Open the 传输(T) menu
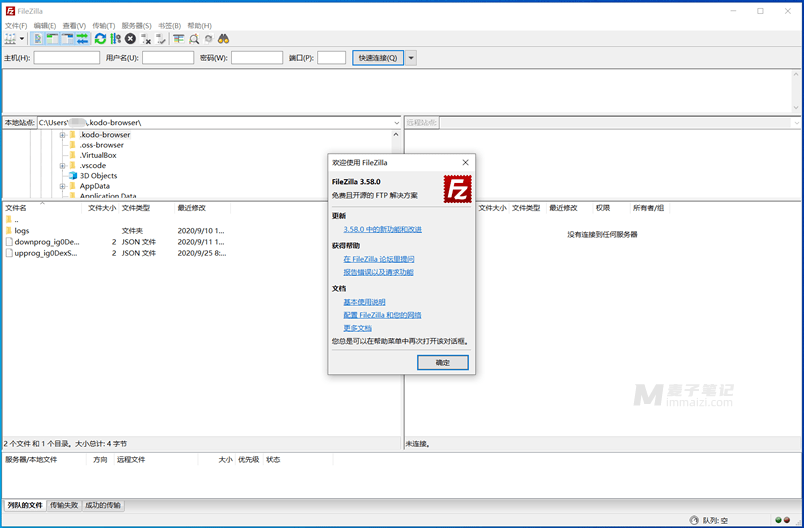Screen dimensions: 804x528 click(x=104, y=26)
